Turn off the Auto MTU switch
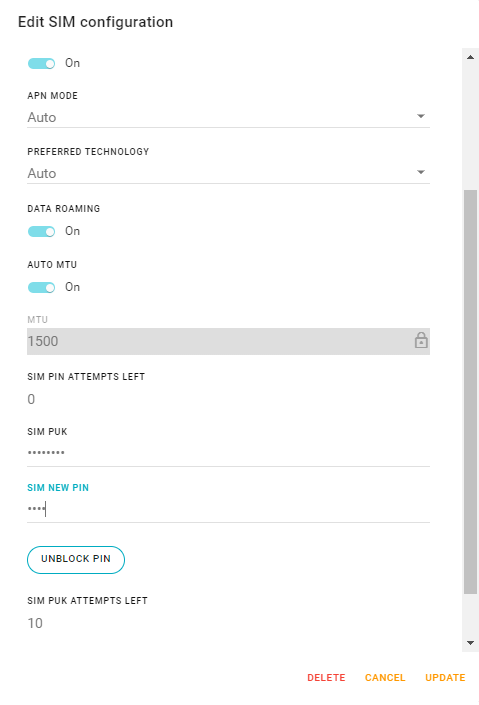 coord(41,287)
